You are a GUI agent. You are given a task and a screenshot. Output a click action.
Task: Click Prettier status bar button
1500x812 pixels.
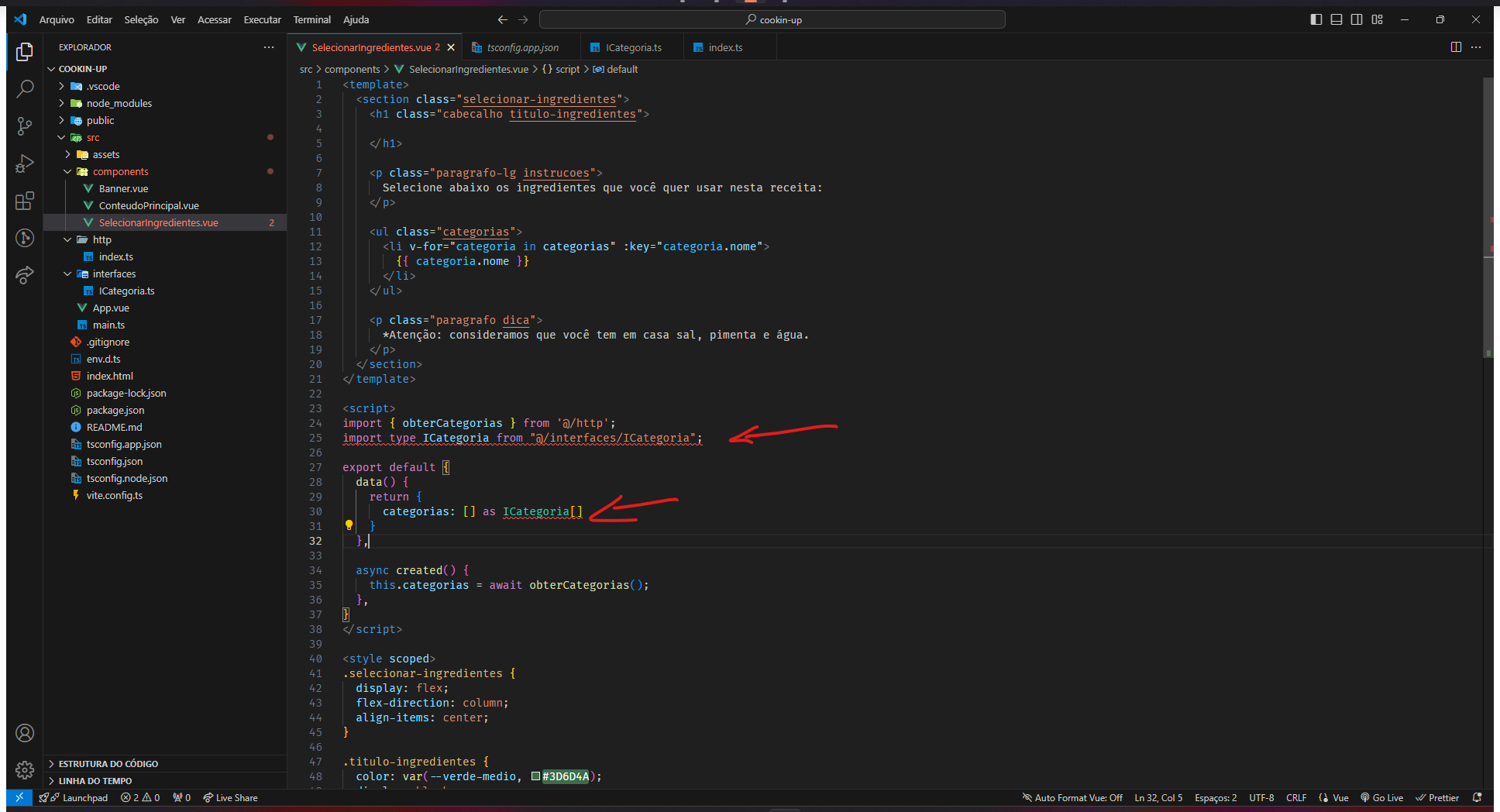click(x=1437, y=797)
